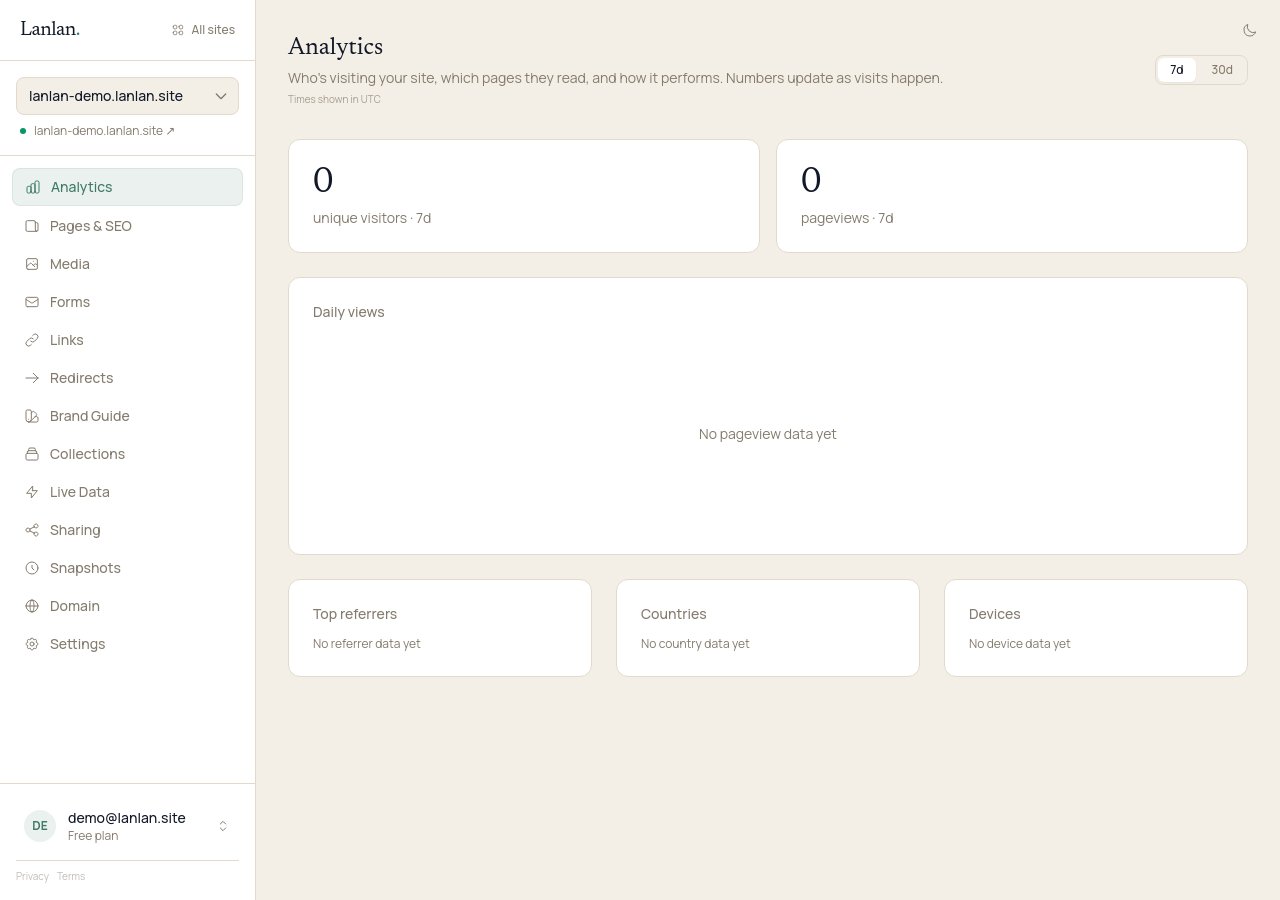Click the Links chain icon
Image resolution: width=1280 pixels, height=900 pixels.
click(32, 340)
